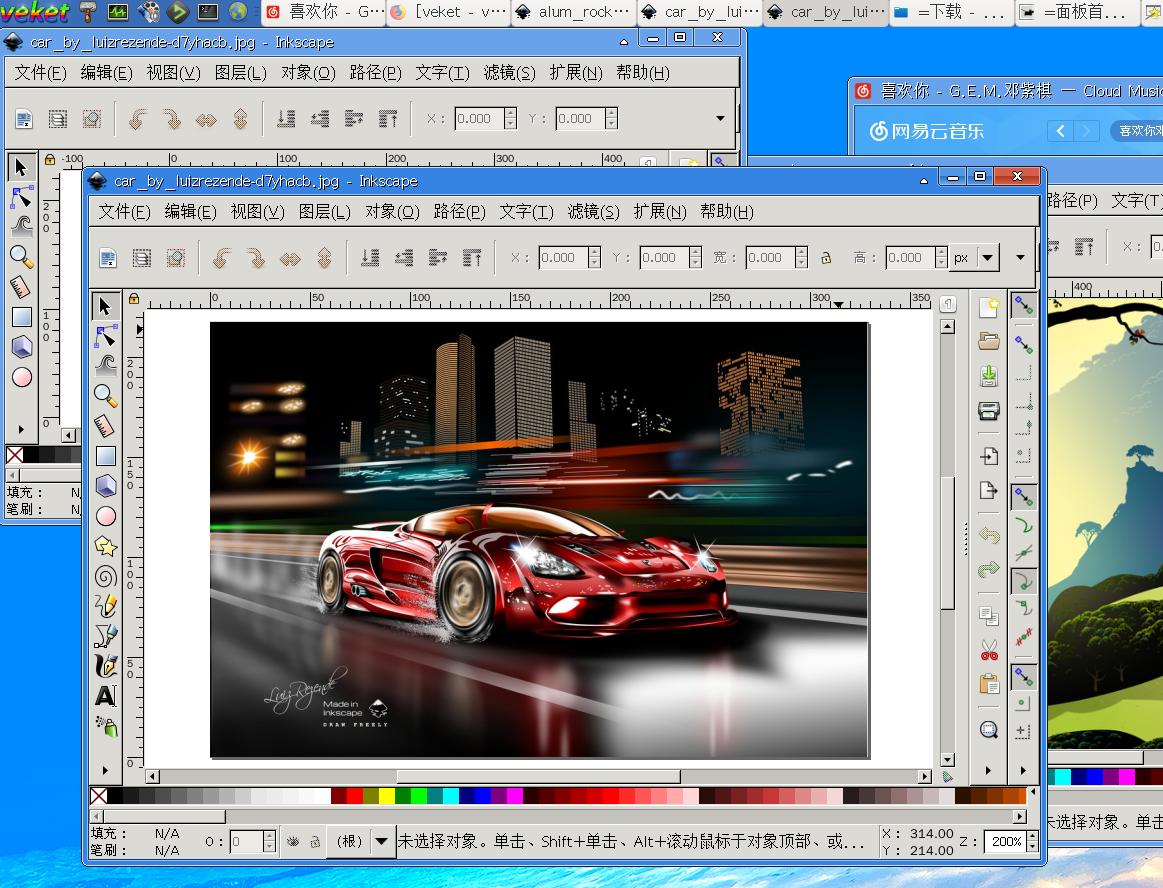Switch to the alum_rock taskbar window
Screen dimensions: 1163x888
click(x=573, y=13)
